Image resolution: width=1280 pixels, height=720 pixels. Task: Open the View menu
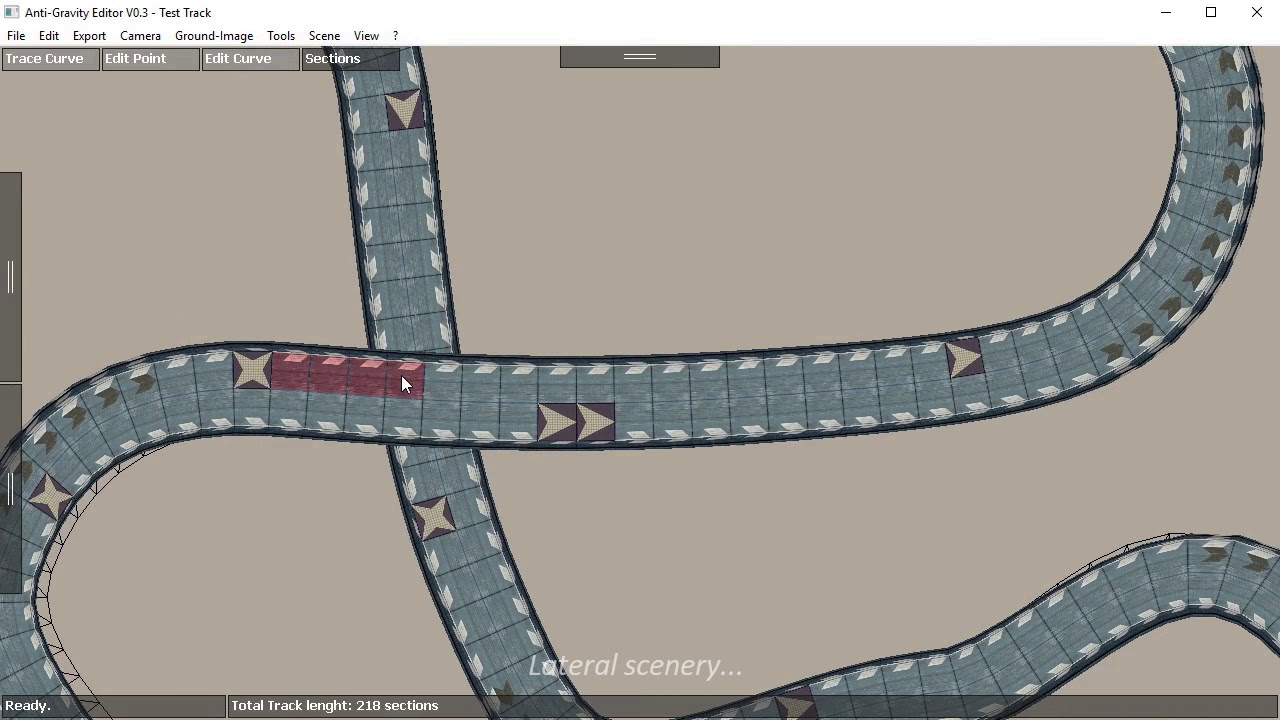coord(366,36)
